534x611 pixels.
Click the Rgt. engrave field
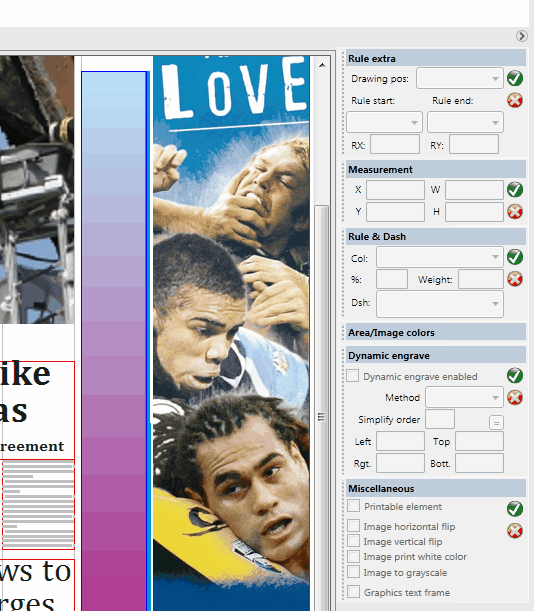pyautogui.click(x=400, y=463)
